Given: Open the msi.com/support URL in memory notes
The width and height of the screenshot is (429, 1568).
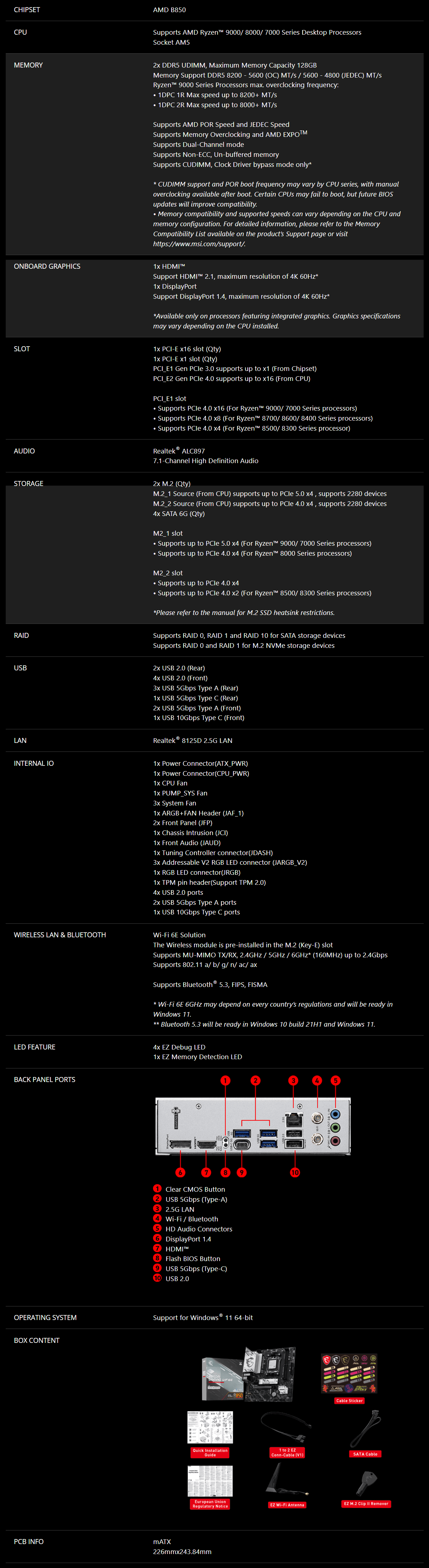Looking at the screenshot, I should (199, 244).
